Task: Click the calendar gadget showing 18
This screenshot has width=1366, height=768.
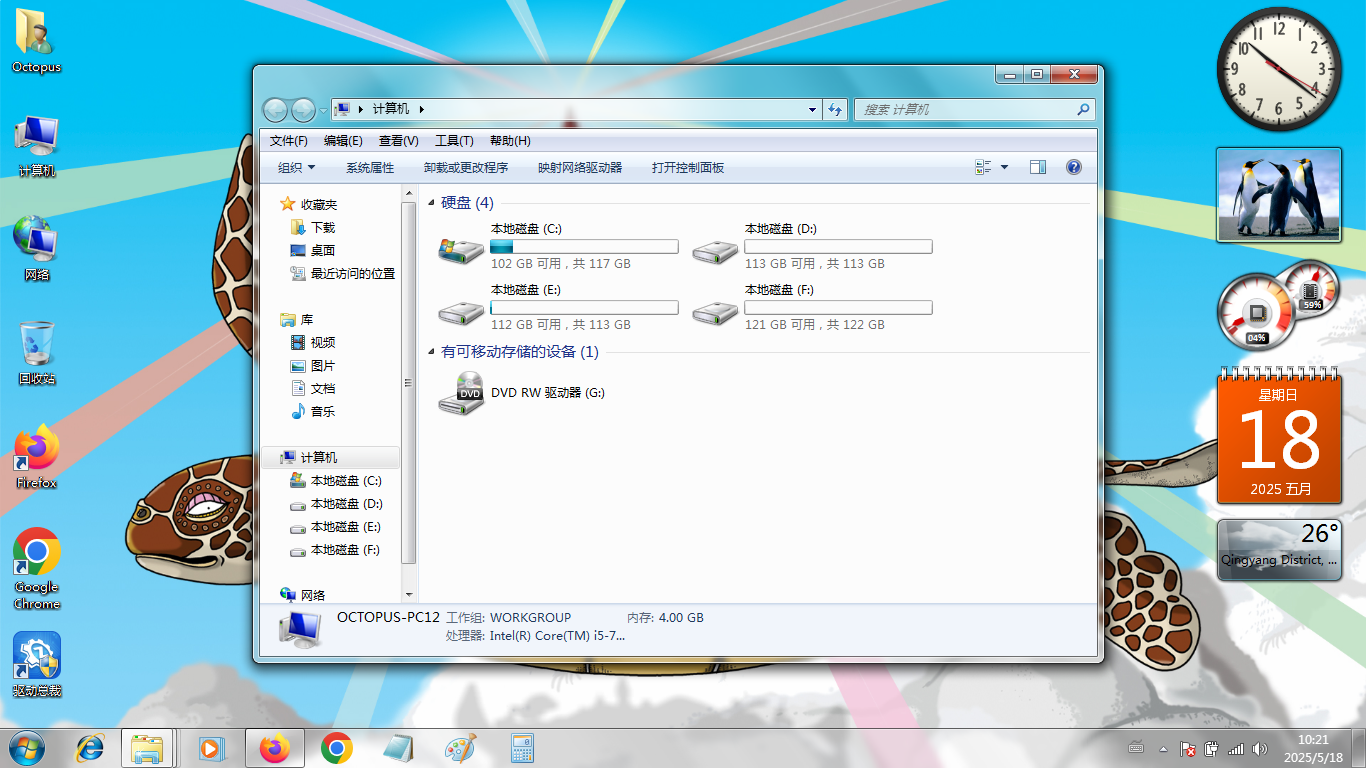Action: 1279,436
